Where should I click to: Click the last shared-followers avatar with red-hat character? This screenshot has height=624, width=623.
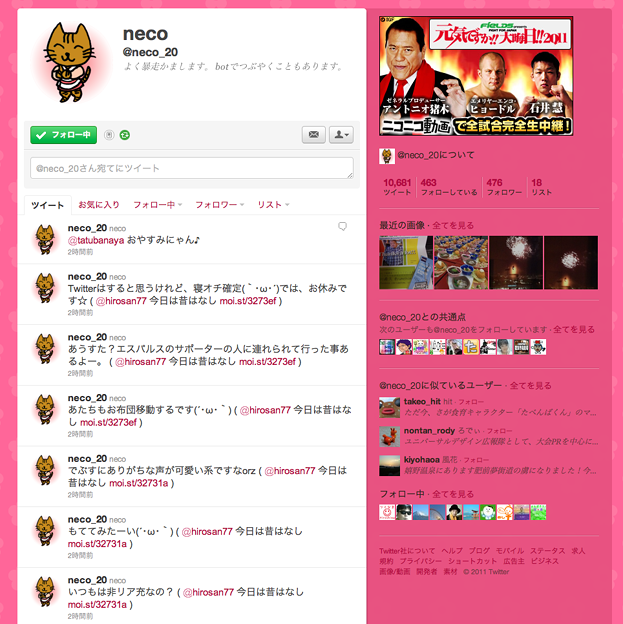(x=538, y=347)
